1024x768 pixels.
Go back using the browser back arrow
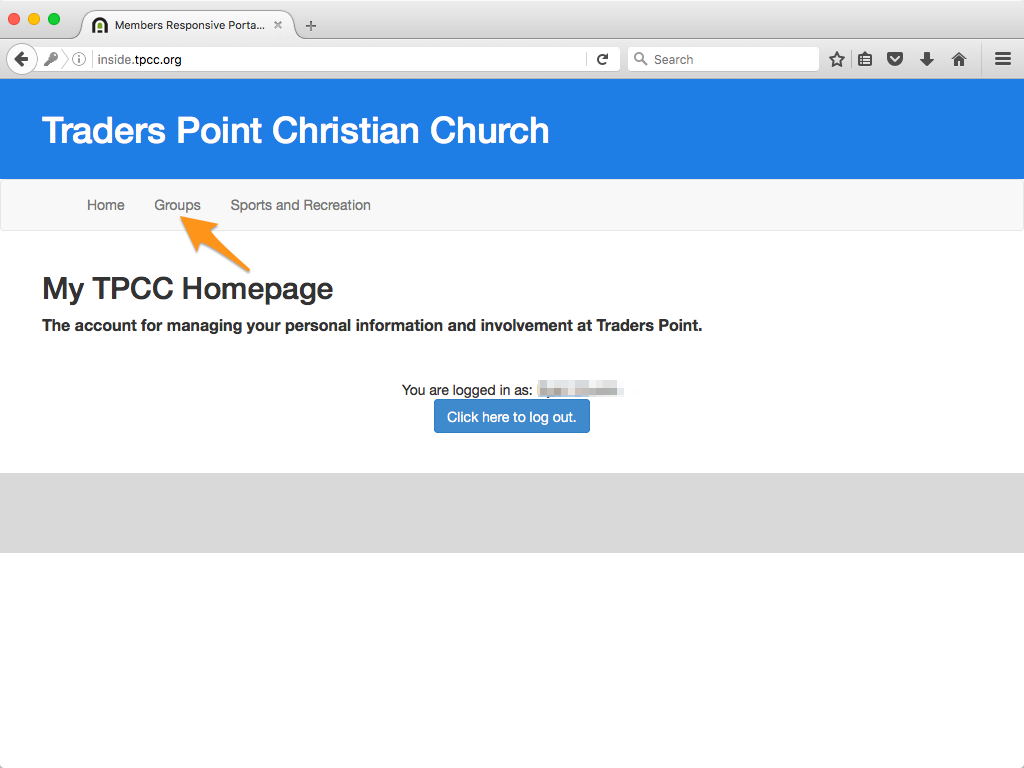pyautogui.click(x=22, y=59)
